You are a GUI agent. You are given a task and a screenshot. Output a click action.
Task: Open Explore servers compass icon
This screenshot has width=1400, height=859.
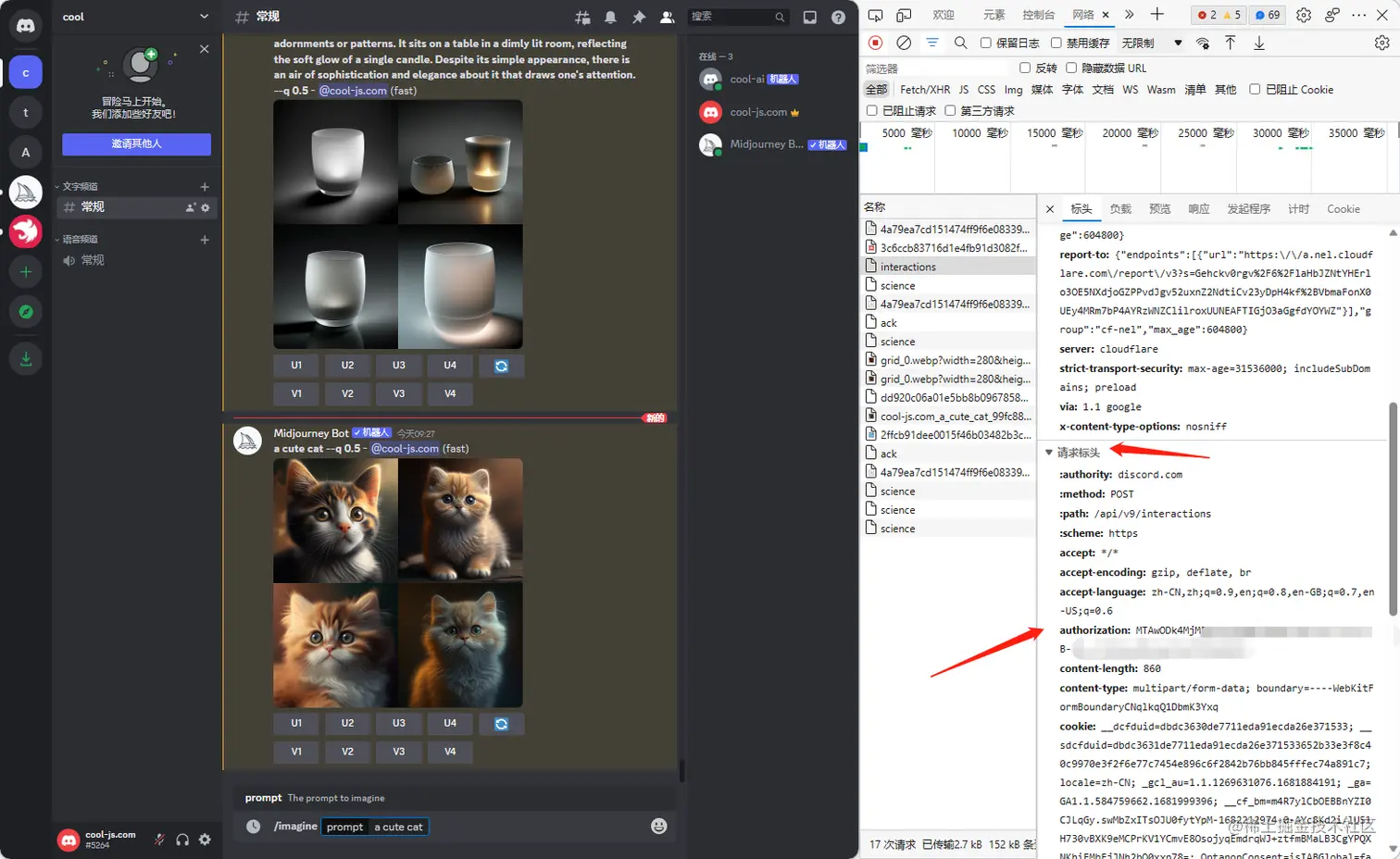click(26, 312)
